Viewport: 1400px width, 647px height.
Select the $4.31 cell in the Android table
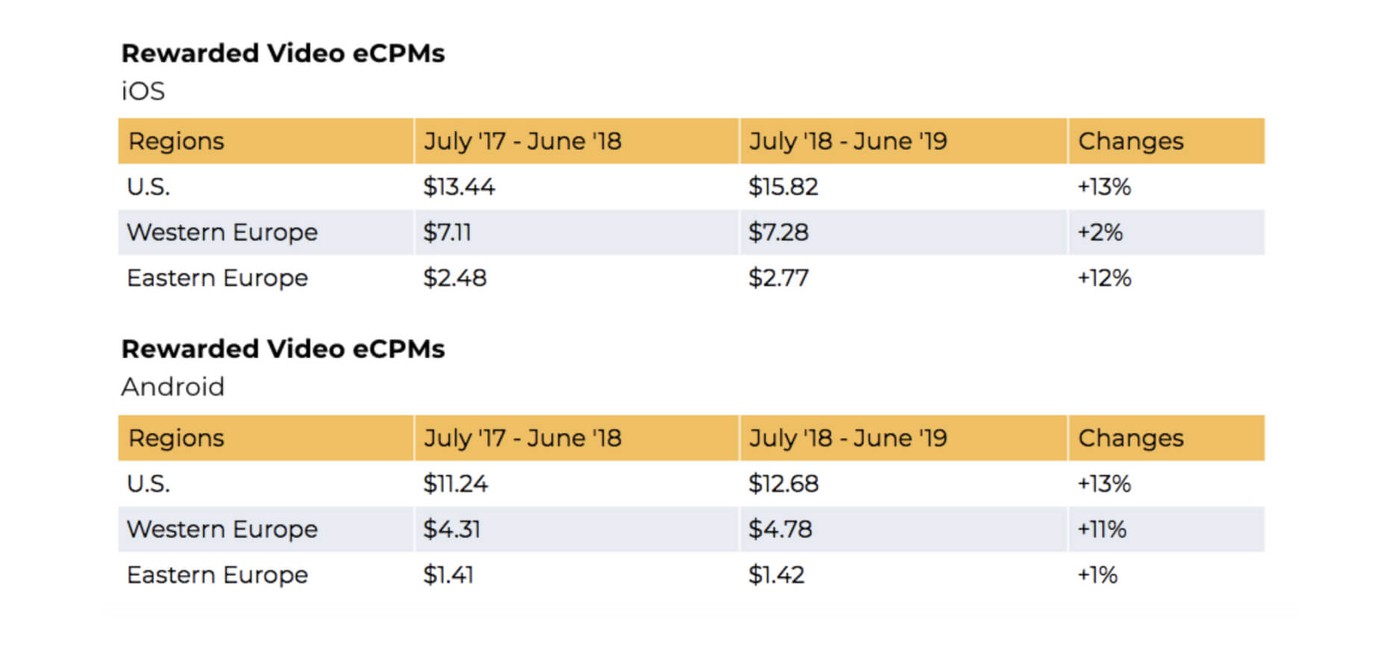452,529
